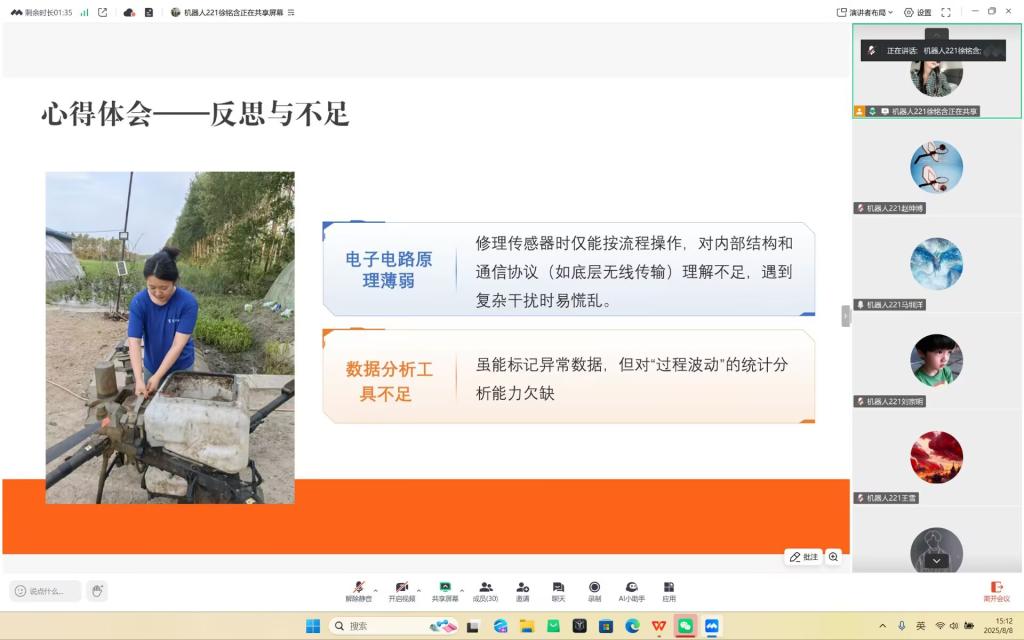This screenshot has height=640, width=1024.
Task: Click the 邀请 invite icon
Action: tap(522, 589)
